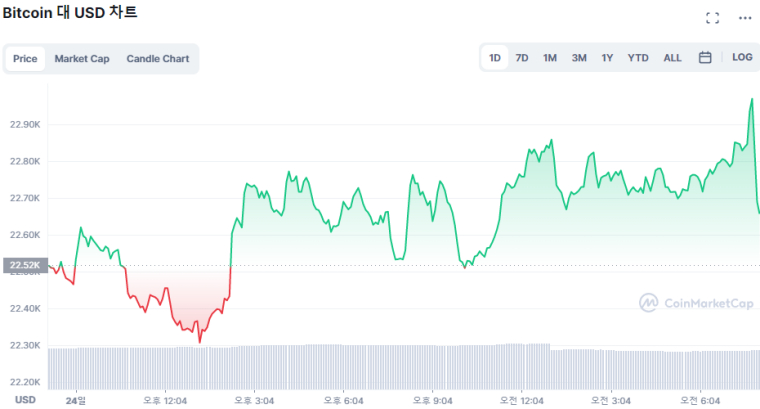This screenshot has height=409, width=760.
Task: Click the CoinMarketCap watermark logo
Action: 696,302
